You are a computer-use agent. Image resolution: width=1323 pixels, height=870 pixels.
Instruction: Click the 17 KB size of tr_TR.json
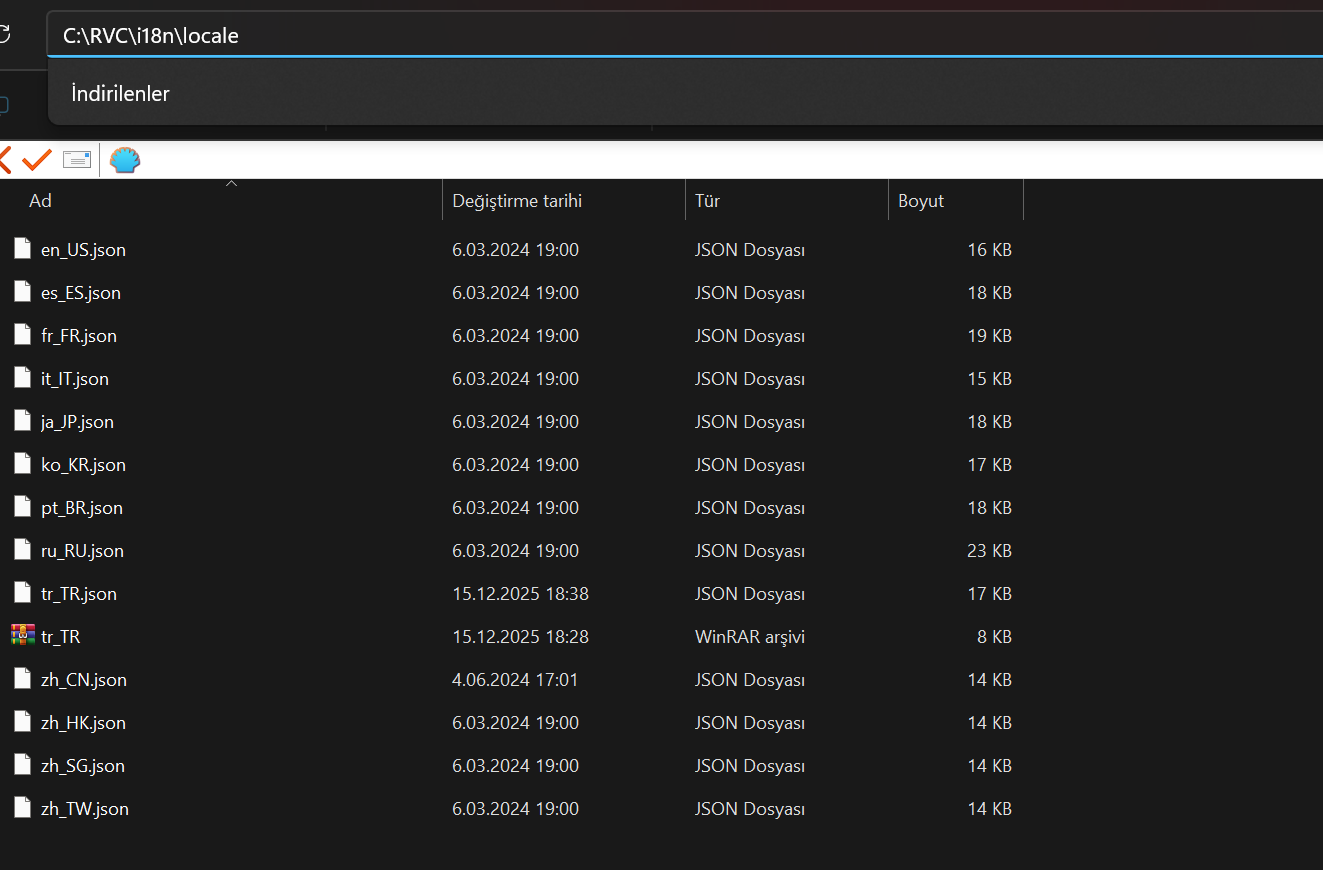(990, 594)
